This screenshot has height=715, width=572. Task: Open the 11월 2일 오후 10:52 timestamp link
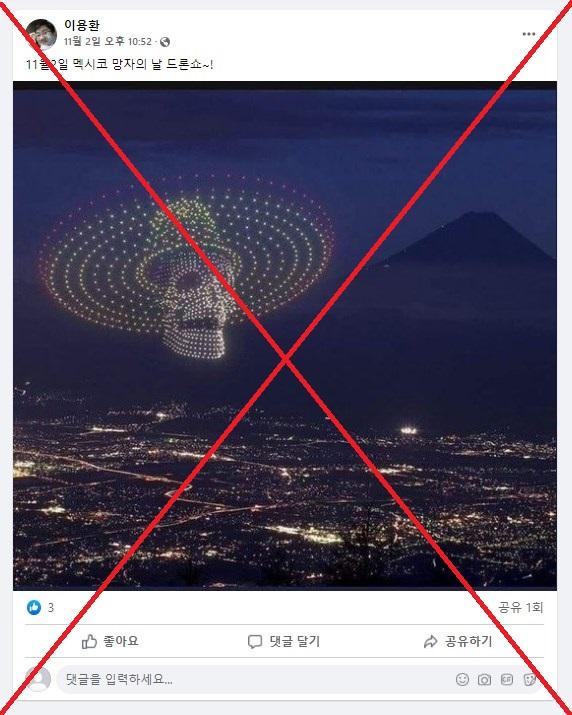[108, 41]
